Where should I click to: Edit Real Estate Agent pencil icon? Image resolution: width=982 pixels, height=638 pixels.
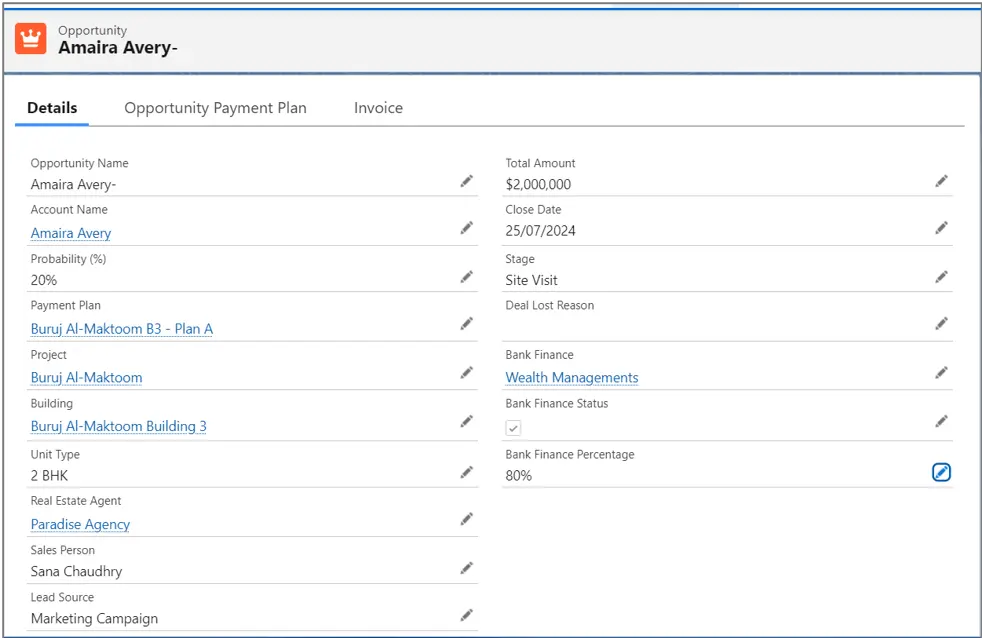coord(467,519)
